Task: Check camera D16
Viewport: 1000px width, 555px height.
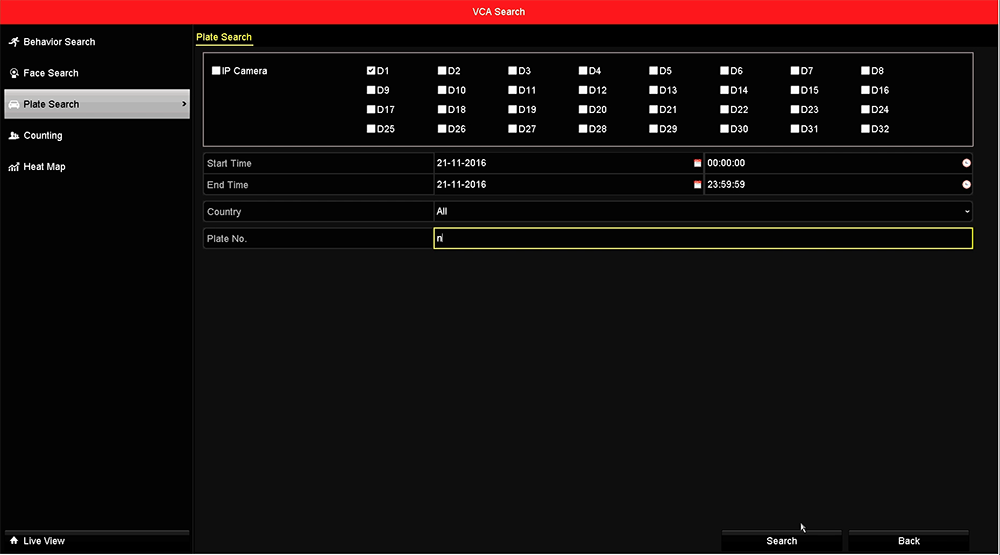Action: pos(865,91)
